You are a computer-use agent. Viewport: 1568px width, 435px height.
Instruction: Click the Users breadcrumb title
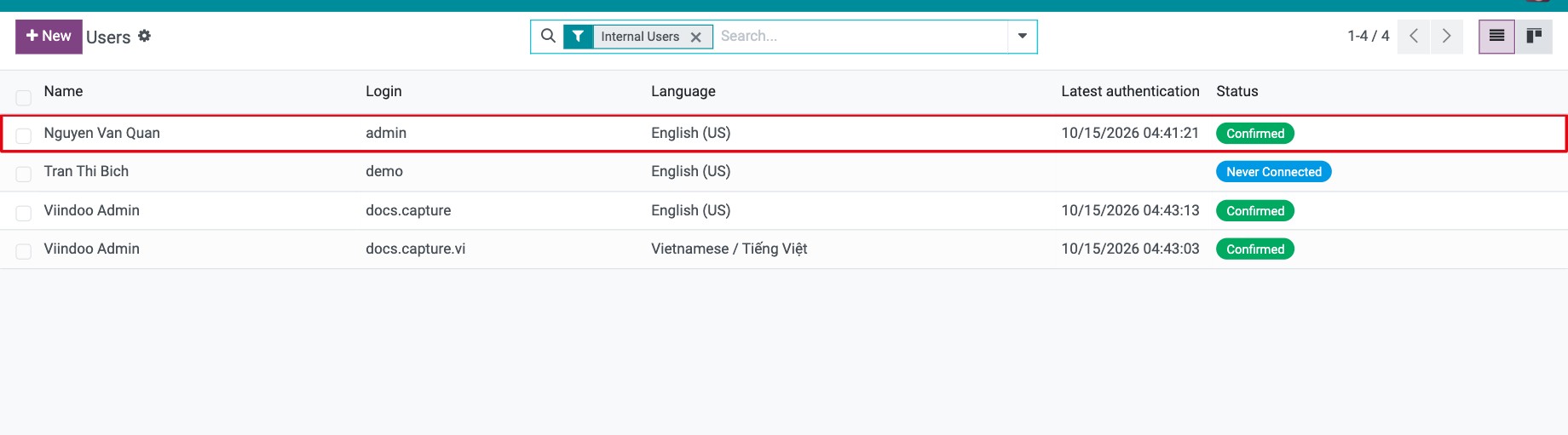[108, 37]
